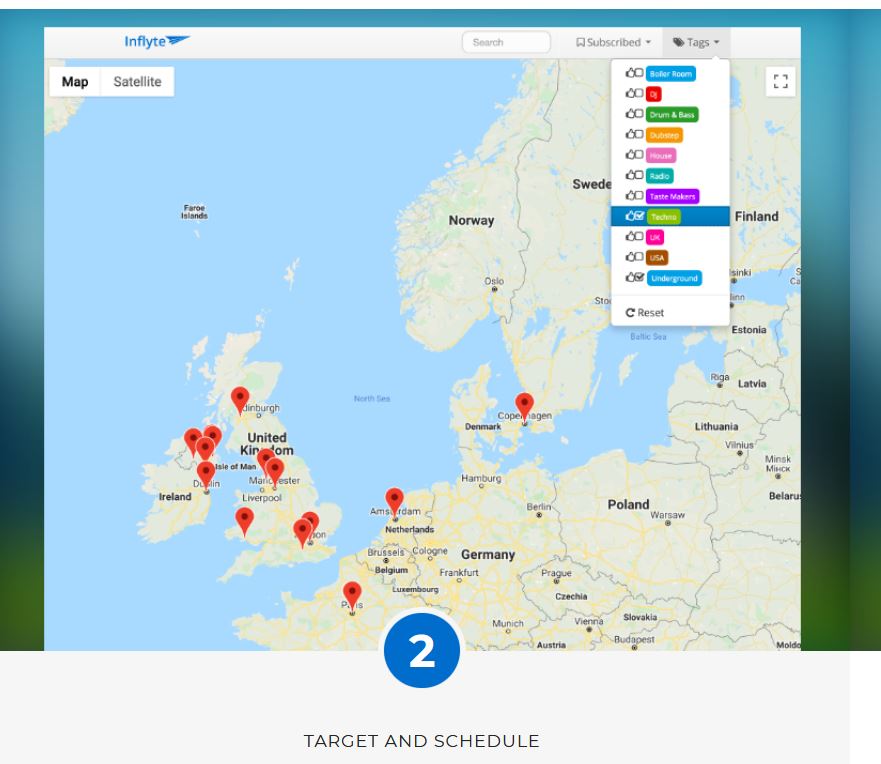Click thumbs-up icon beside Boiler Room tag
This screenshot has height=764, width=881.
click(630, 73)
